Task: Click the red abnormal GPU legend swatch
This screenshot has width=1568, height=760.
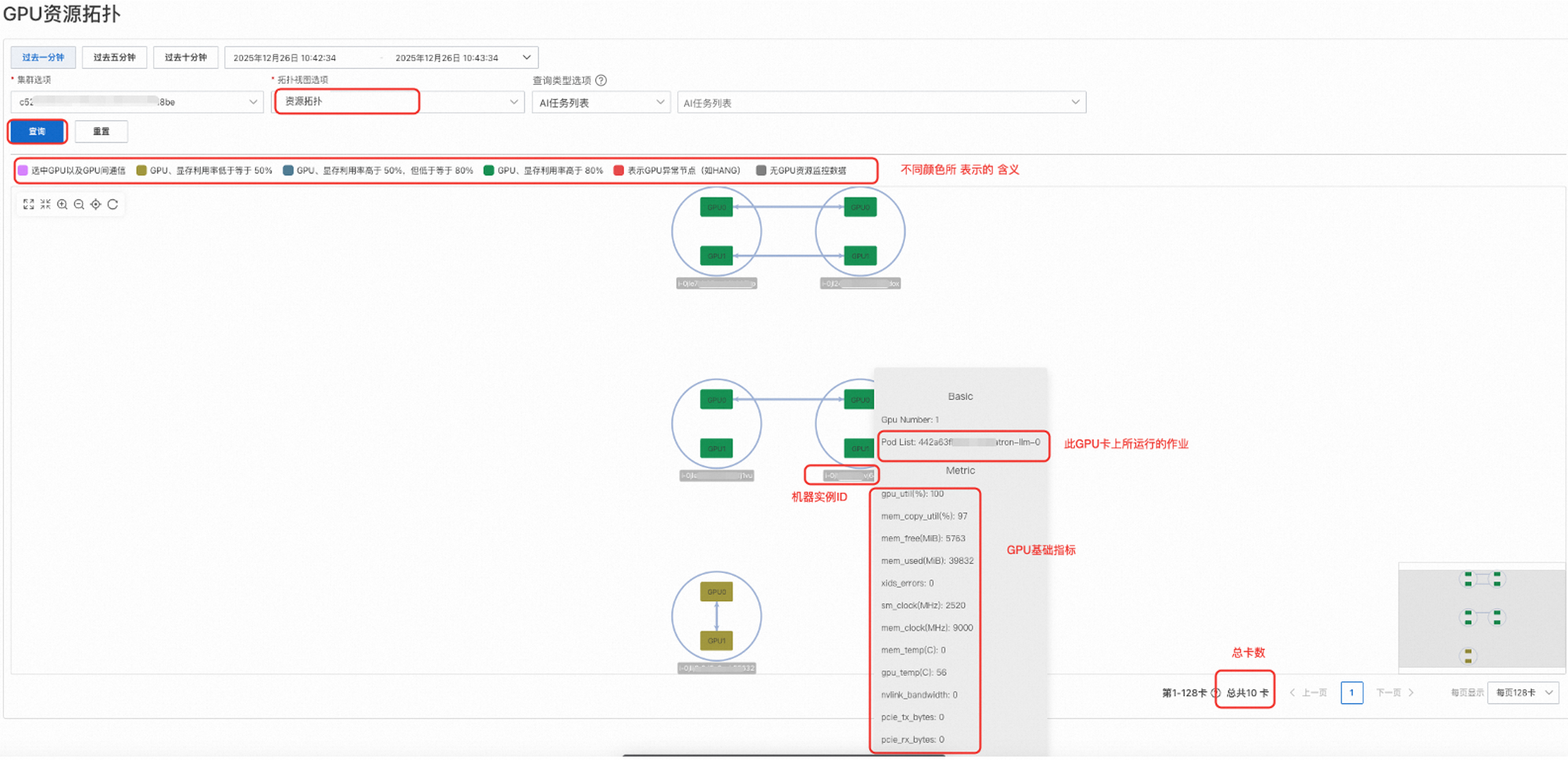Action: click(619, 171)
